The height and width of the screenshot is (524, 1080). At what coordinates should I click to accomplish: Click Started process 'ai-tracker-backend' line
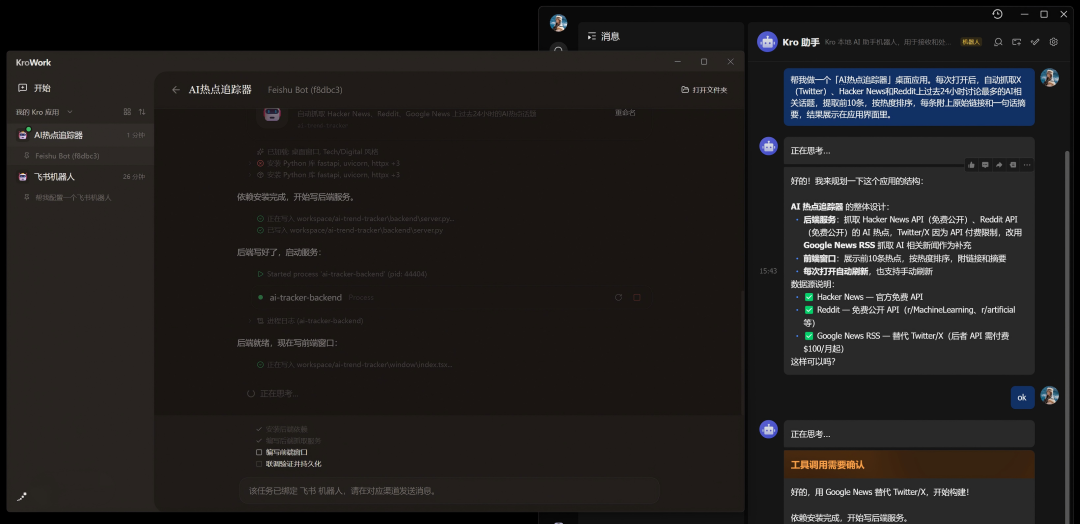(x=342, y=274)
